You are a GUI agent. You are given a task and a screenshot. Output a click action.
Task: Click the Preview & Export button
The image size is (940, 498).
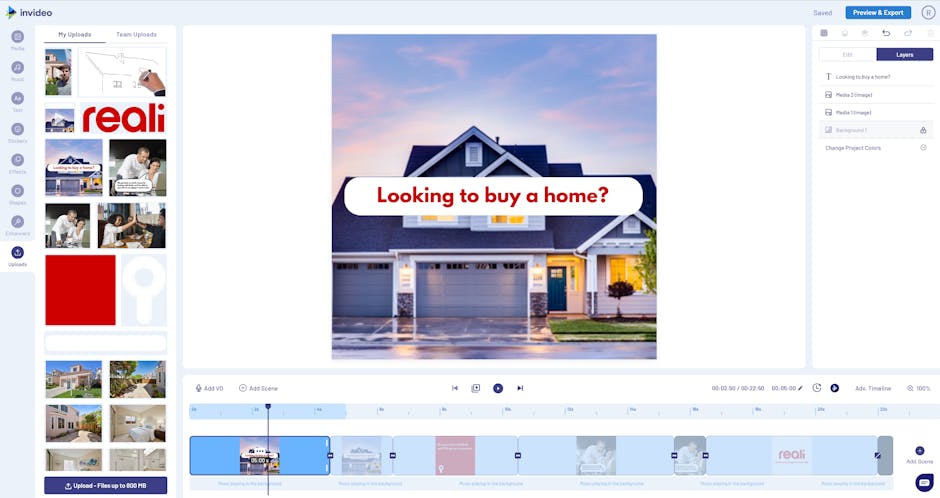(x=877, y=13)
